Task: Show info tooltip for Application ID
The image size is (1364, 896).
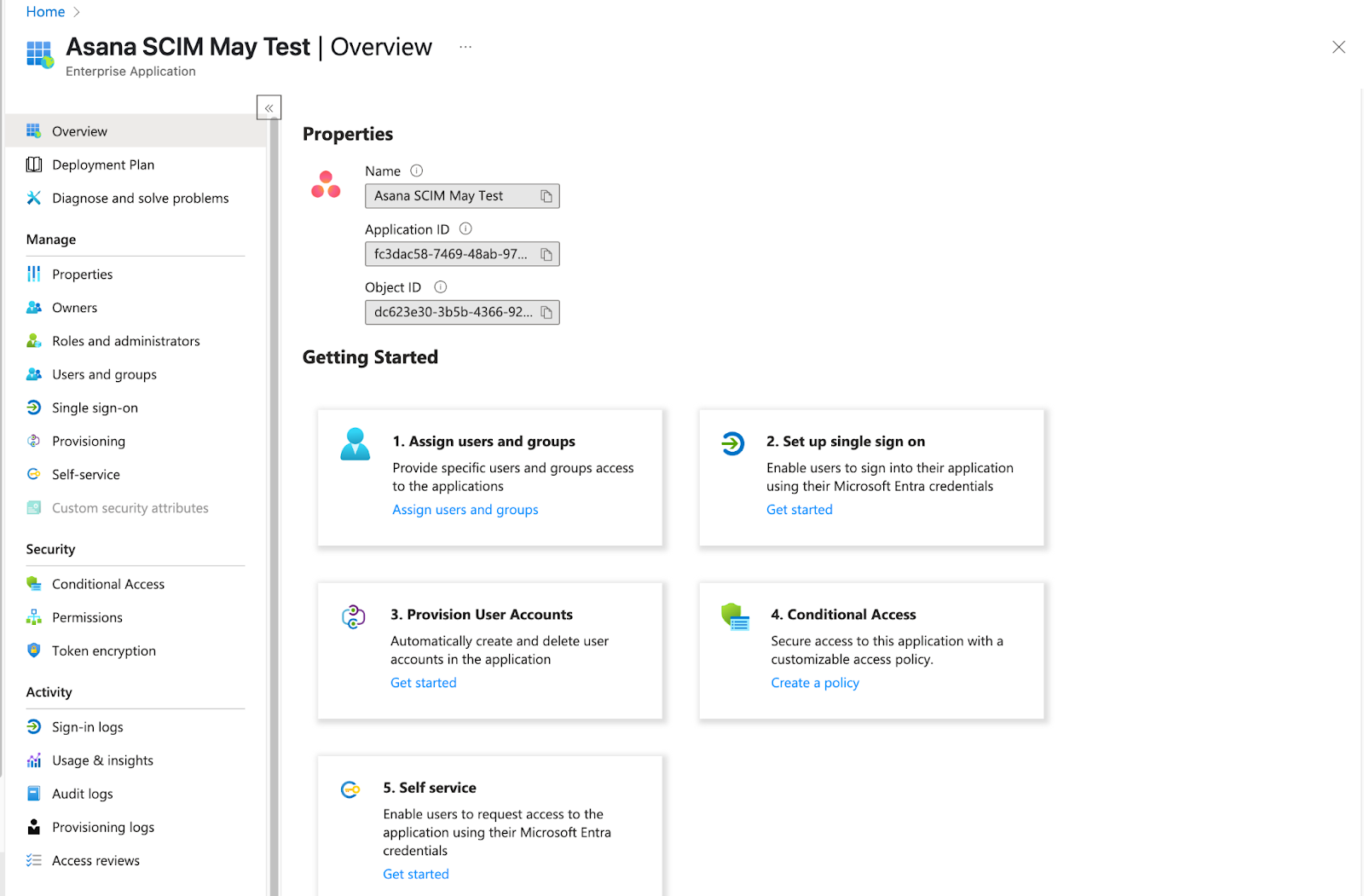Action: coord(465,228)
